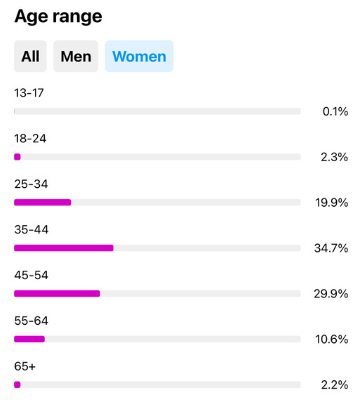Select the Women tab

139,56
